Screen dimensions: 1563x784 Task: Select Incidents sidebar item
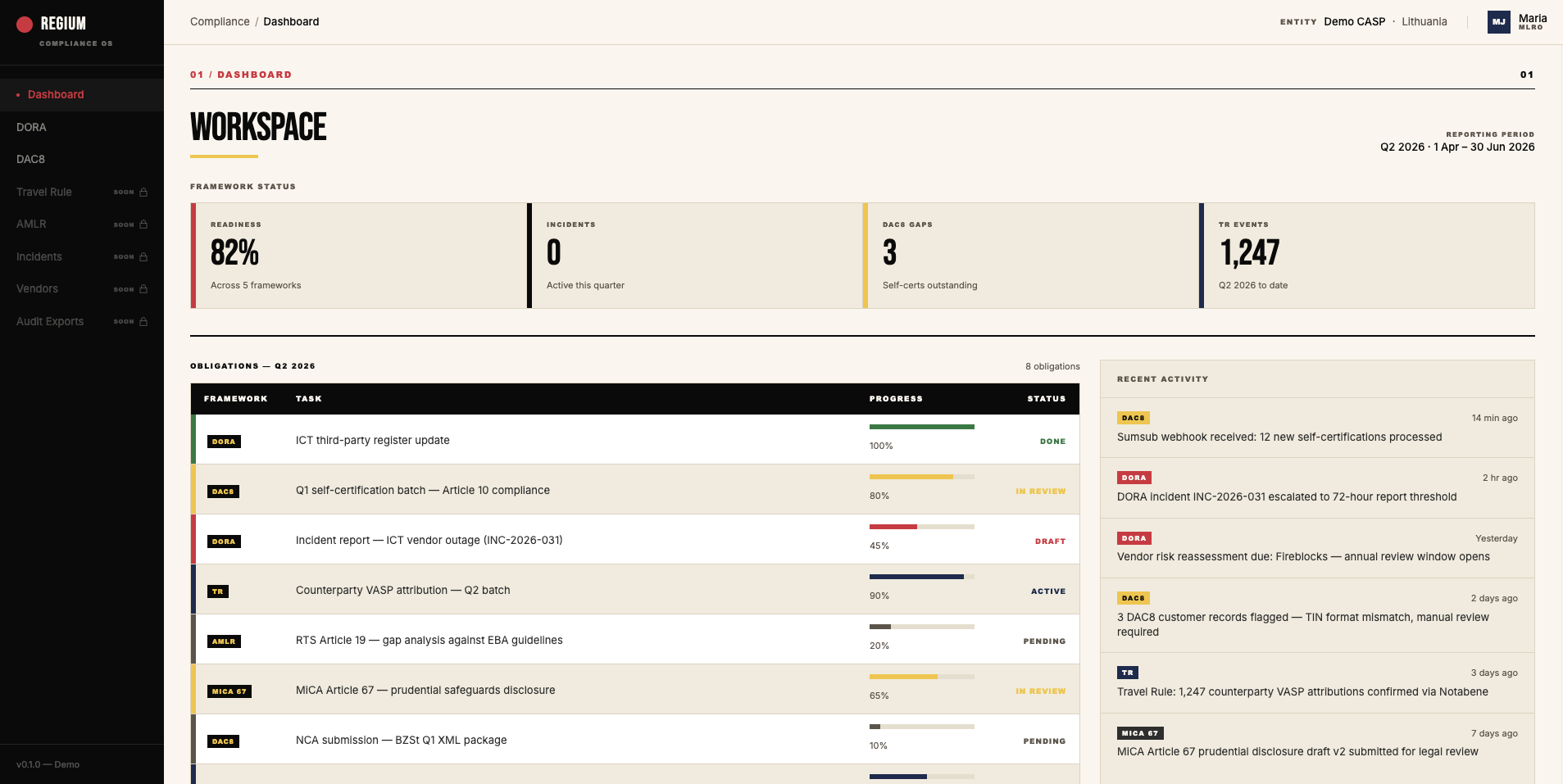(82, 256)
